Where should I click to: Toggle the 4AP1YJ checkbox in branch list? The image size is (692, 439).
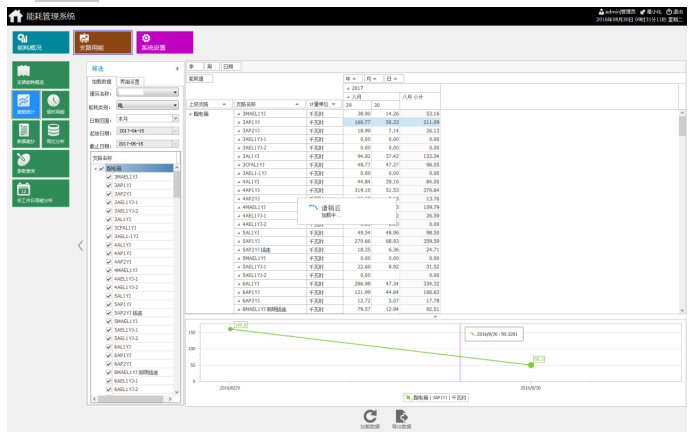point(109,254)
